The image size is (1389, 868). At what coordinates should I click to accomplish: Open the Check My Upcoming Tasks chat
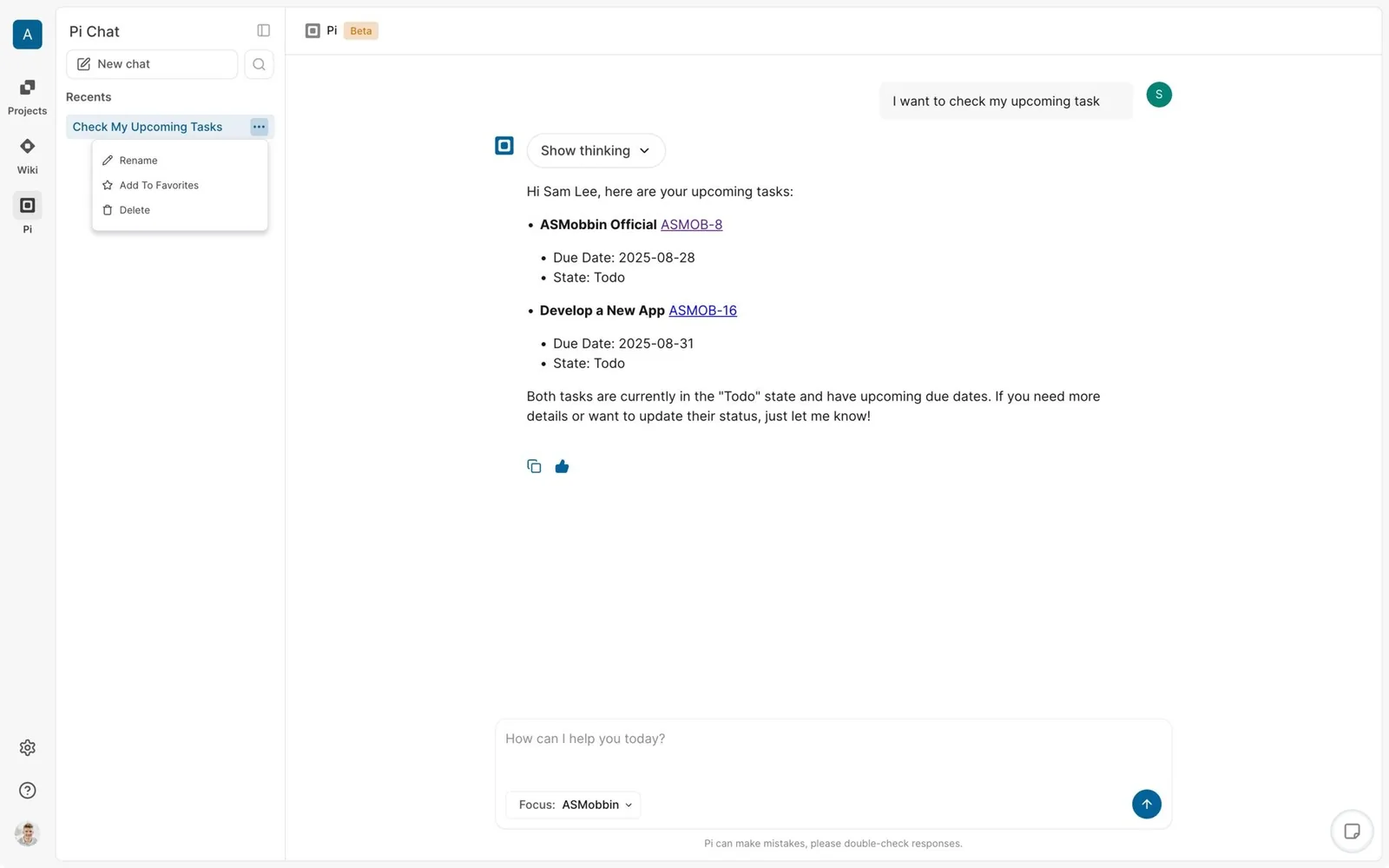(148, 127)
